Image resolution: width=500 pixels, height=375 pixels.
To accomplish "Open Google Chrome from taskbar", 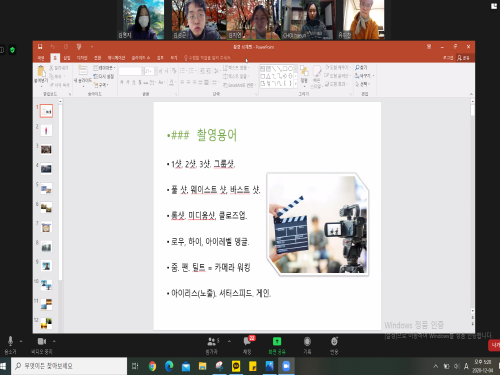I will tap(152, 366).
